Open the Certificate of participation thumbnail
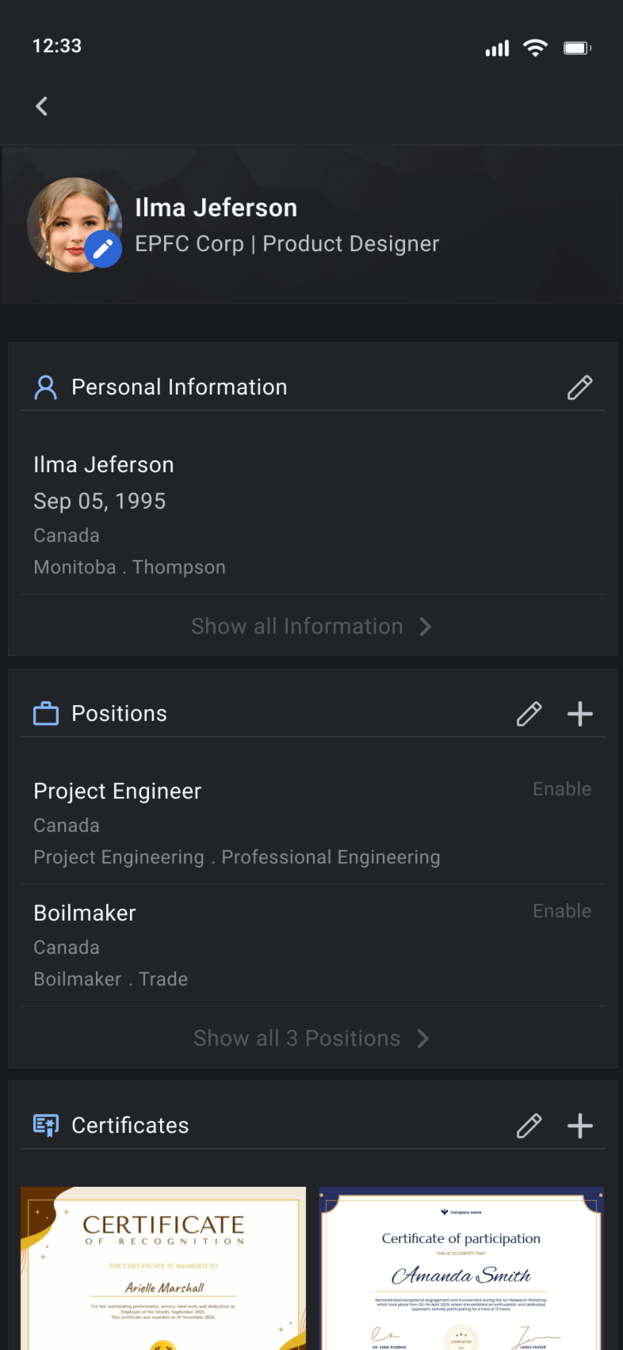 [461, 1267]
